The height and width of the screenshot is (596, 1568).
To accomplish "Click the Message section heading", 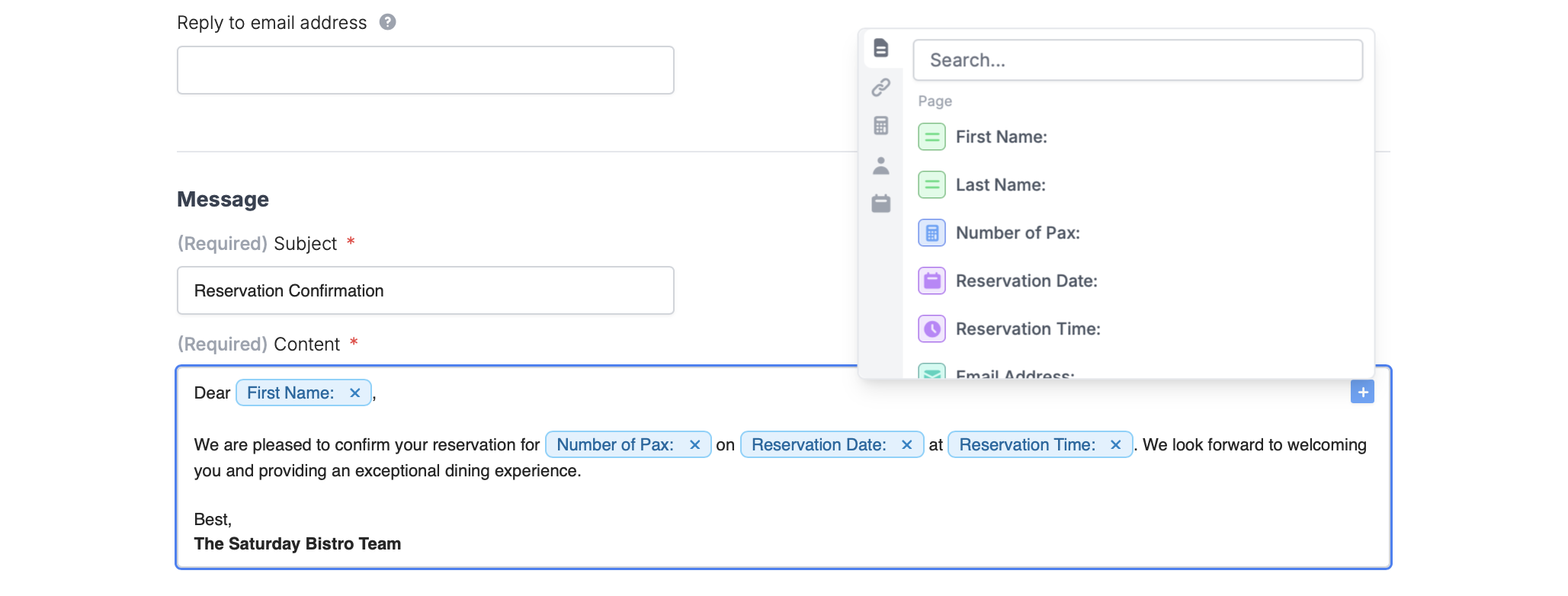I will pos(223,200).
